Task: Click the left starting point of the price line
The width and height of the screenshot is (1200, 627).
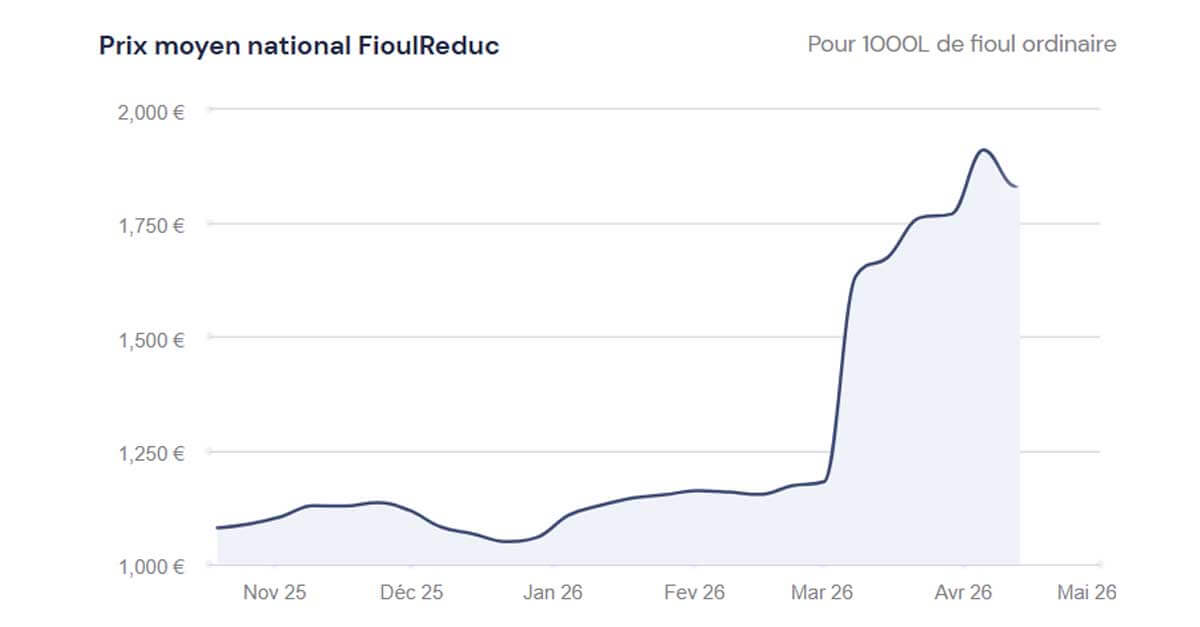Action: 218,527
